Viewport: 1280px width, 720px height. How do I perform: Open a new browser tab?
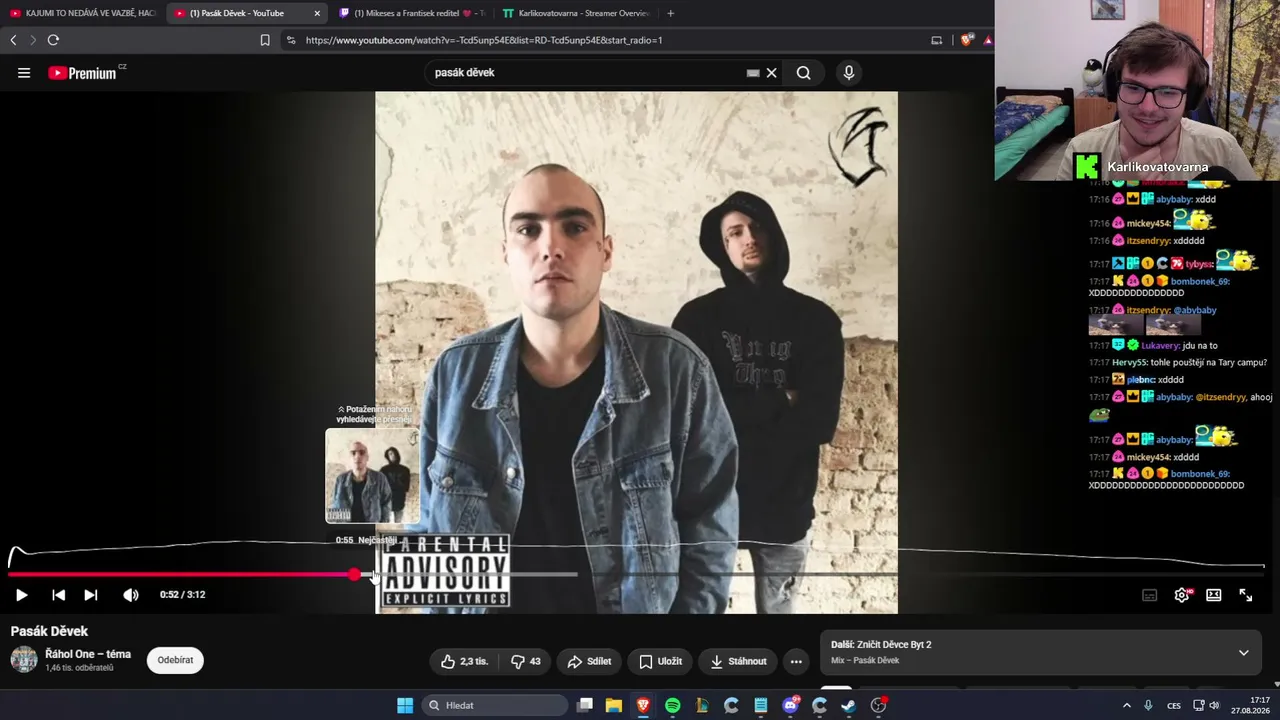tap(670, 13)
